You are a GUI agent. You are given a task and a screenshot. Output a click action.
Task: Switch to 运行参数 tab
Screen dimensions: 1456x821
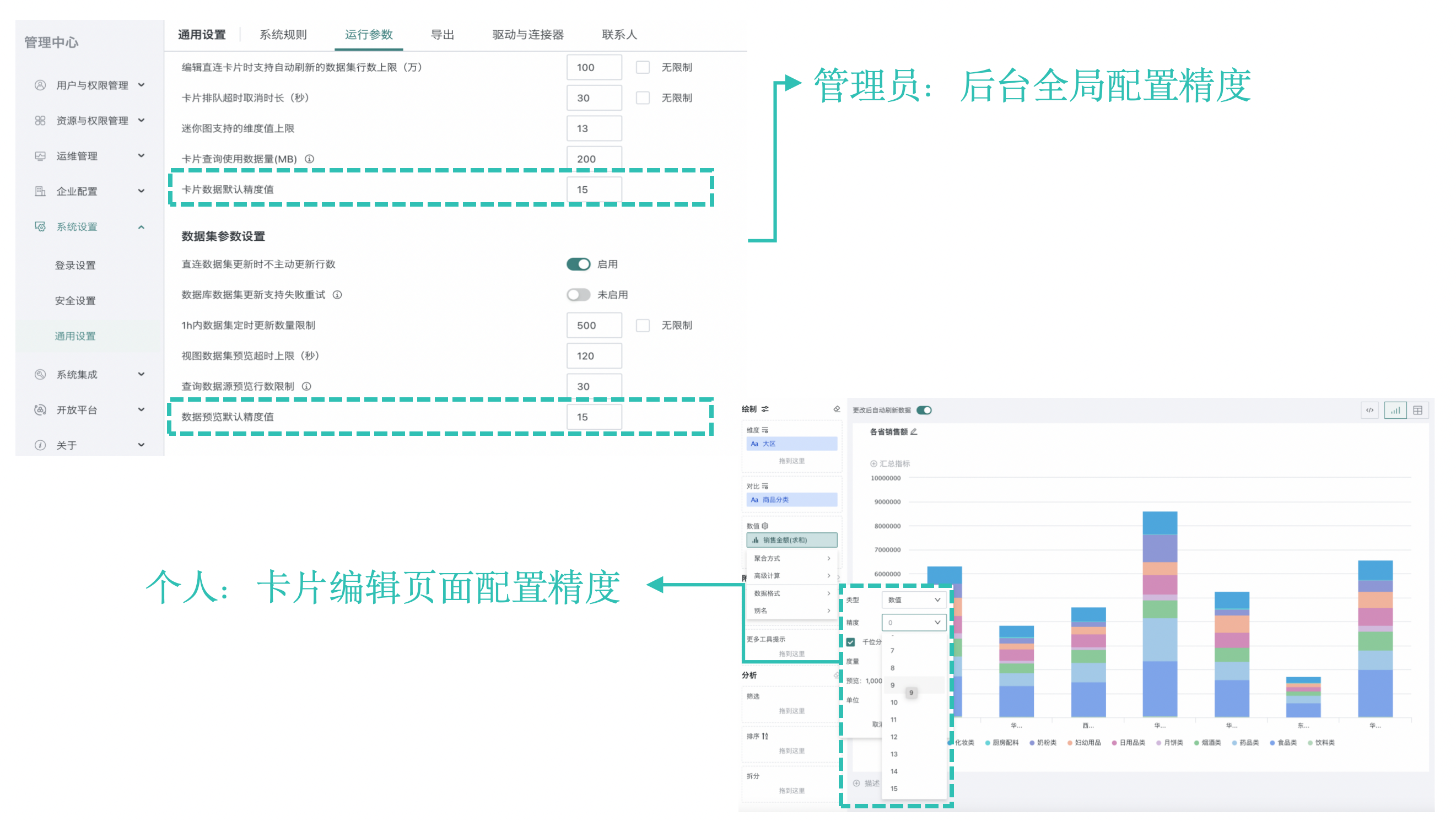click(x=369, y=35)
